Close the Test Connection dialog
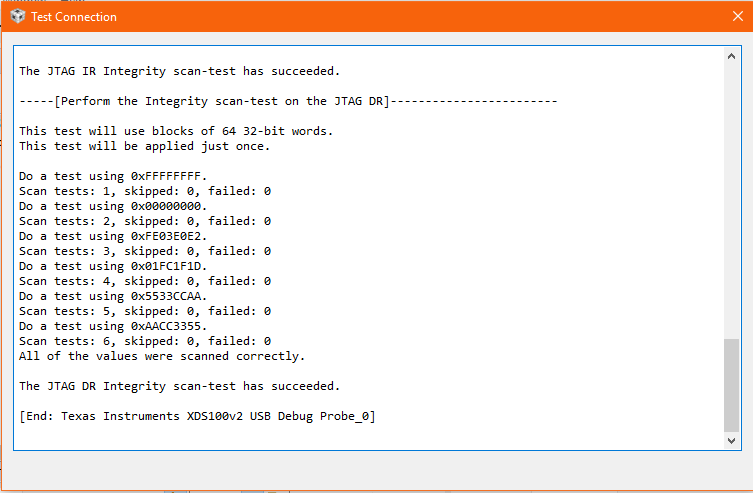Image resolution: width=753 pixels, height=493 pixels. click(x=738, y=16)
